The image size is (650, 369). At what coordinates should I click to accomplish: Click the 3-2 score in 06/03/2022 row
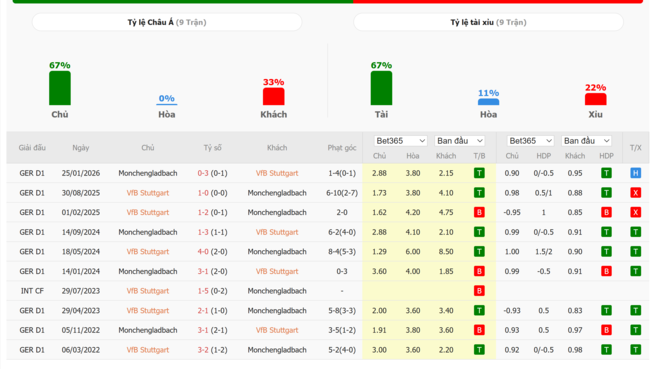tap(203, 350)
